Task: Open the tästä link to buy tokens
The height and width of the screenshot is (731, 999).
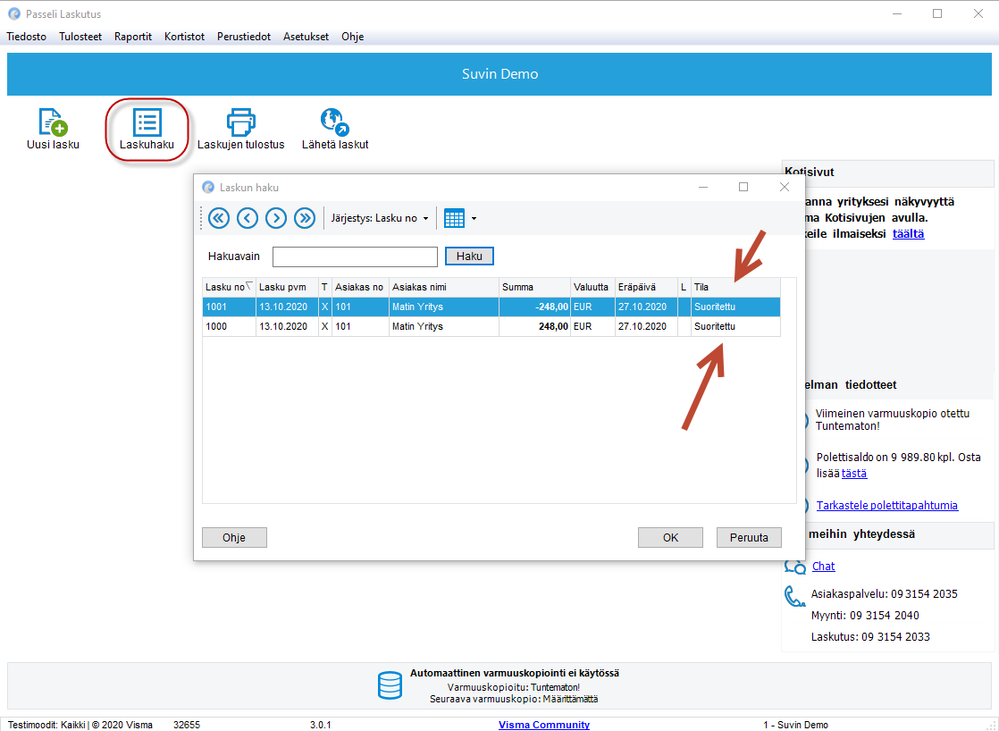Action: (854, 473)
